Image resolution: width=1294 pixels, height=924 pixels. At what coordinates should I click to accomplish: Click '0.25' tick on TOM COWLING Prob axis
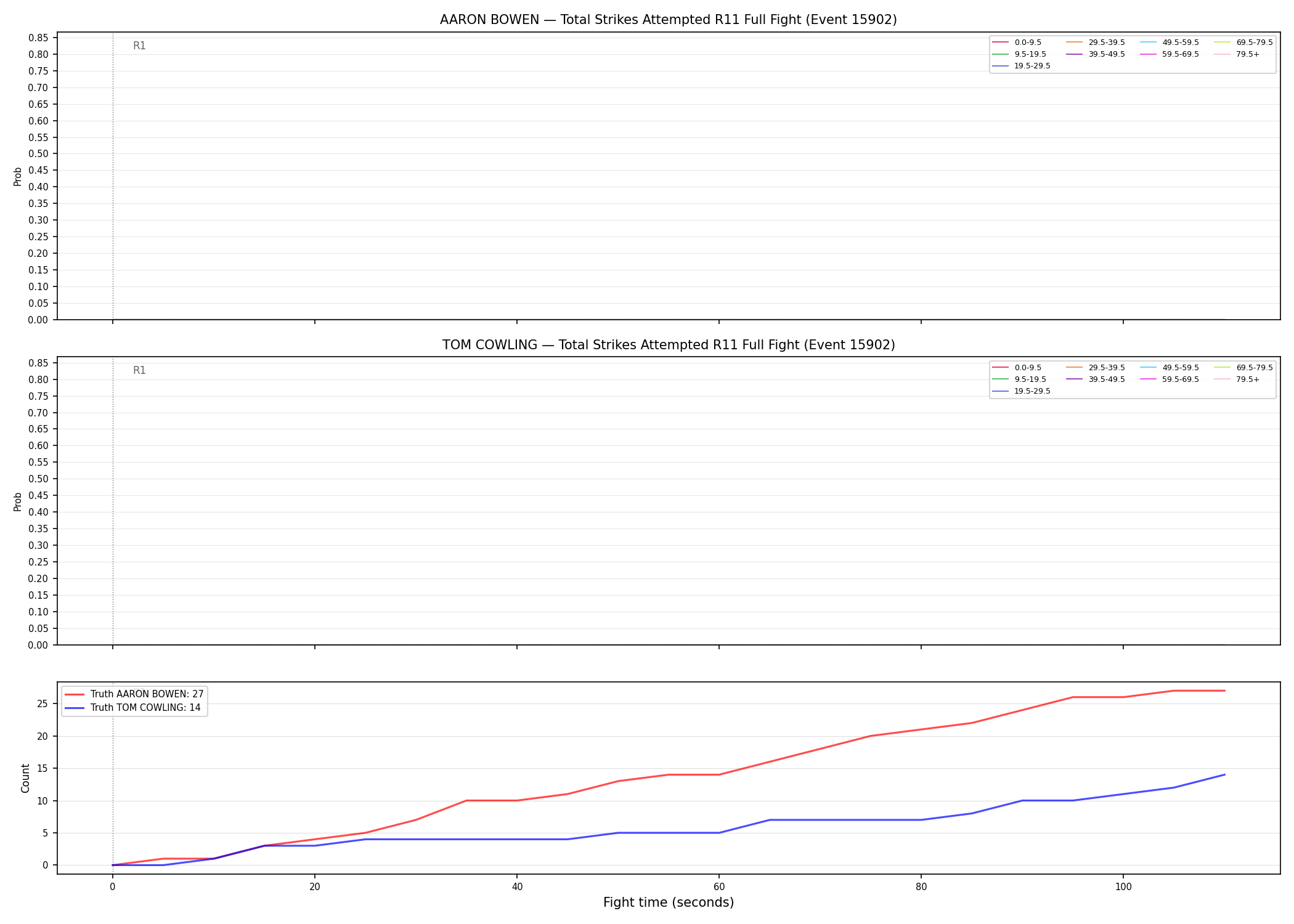click(38, 562)
